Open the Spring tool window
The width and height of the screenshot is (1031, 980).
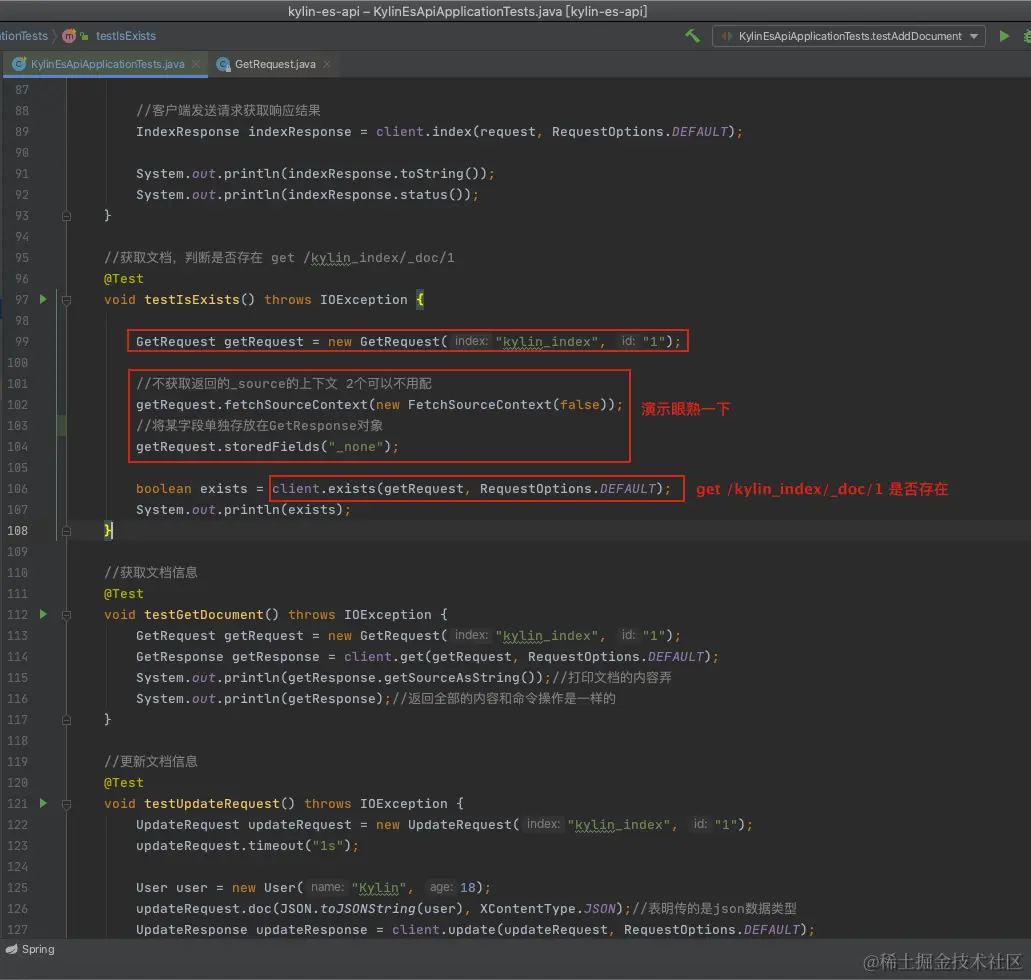[30, 949]
